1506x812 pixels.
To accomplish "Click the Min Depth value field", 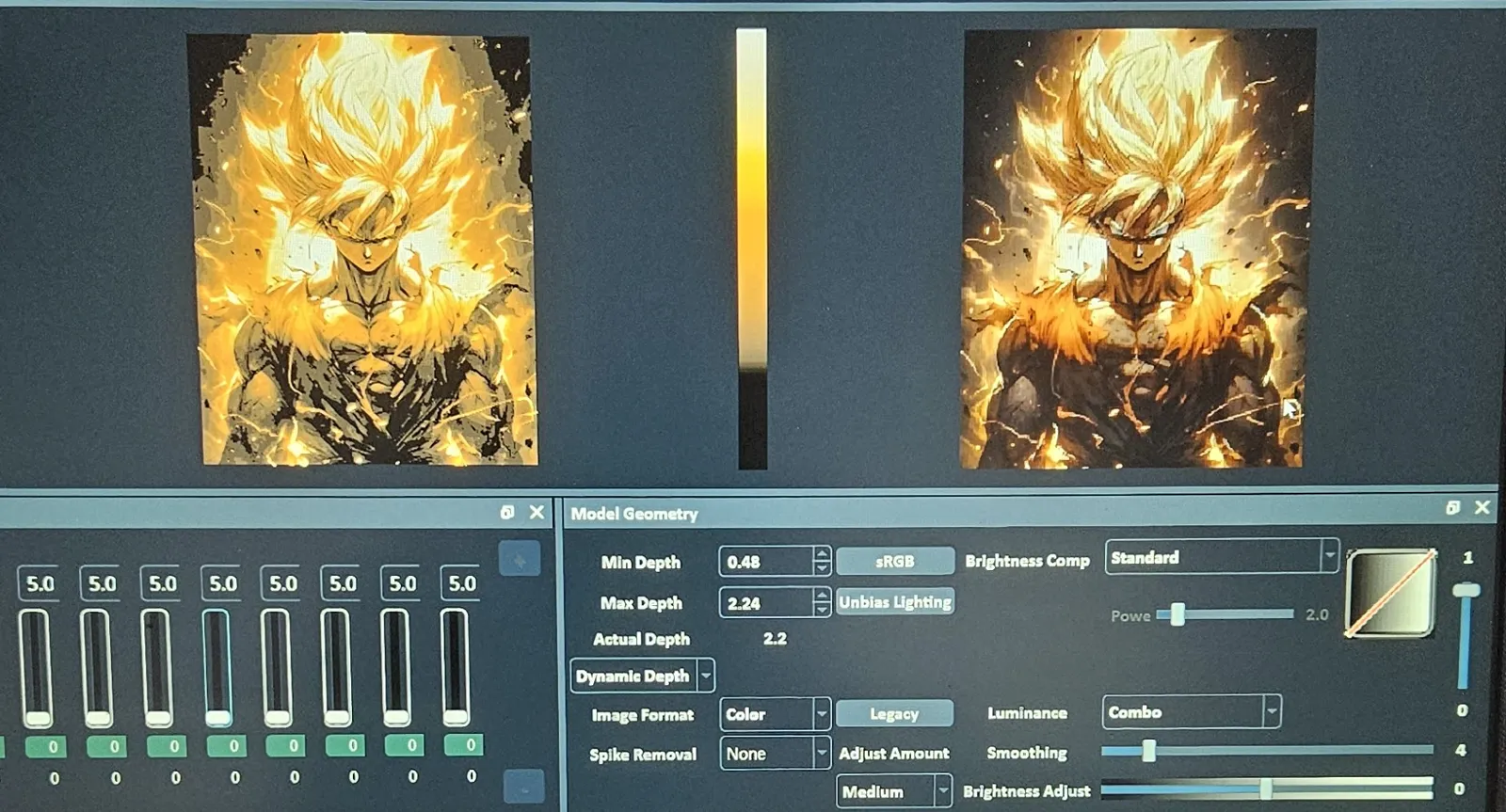I will (765, 562).
